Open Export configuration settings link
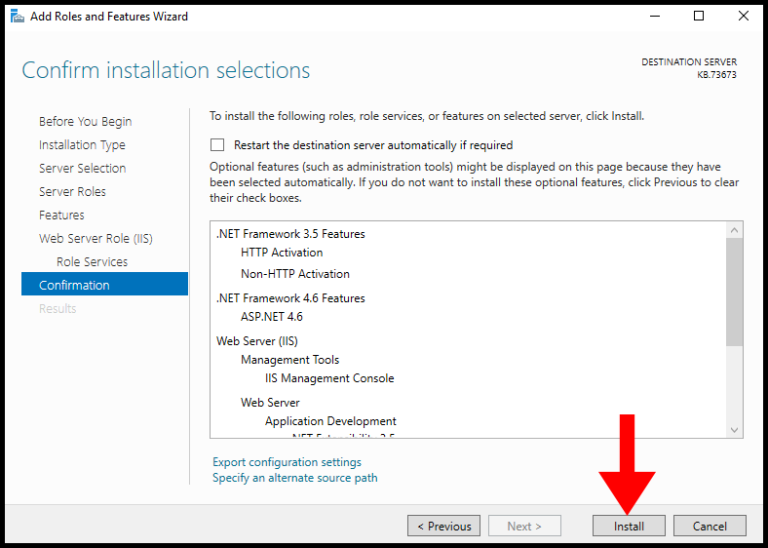This screenshot has height=548, width=768. 287,462
